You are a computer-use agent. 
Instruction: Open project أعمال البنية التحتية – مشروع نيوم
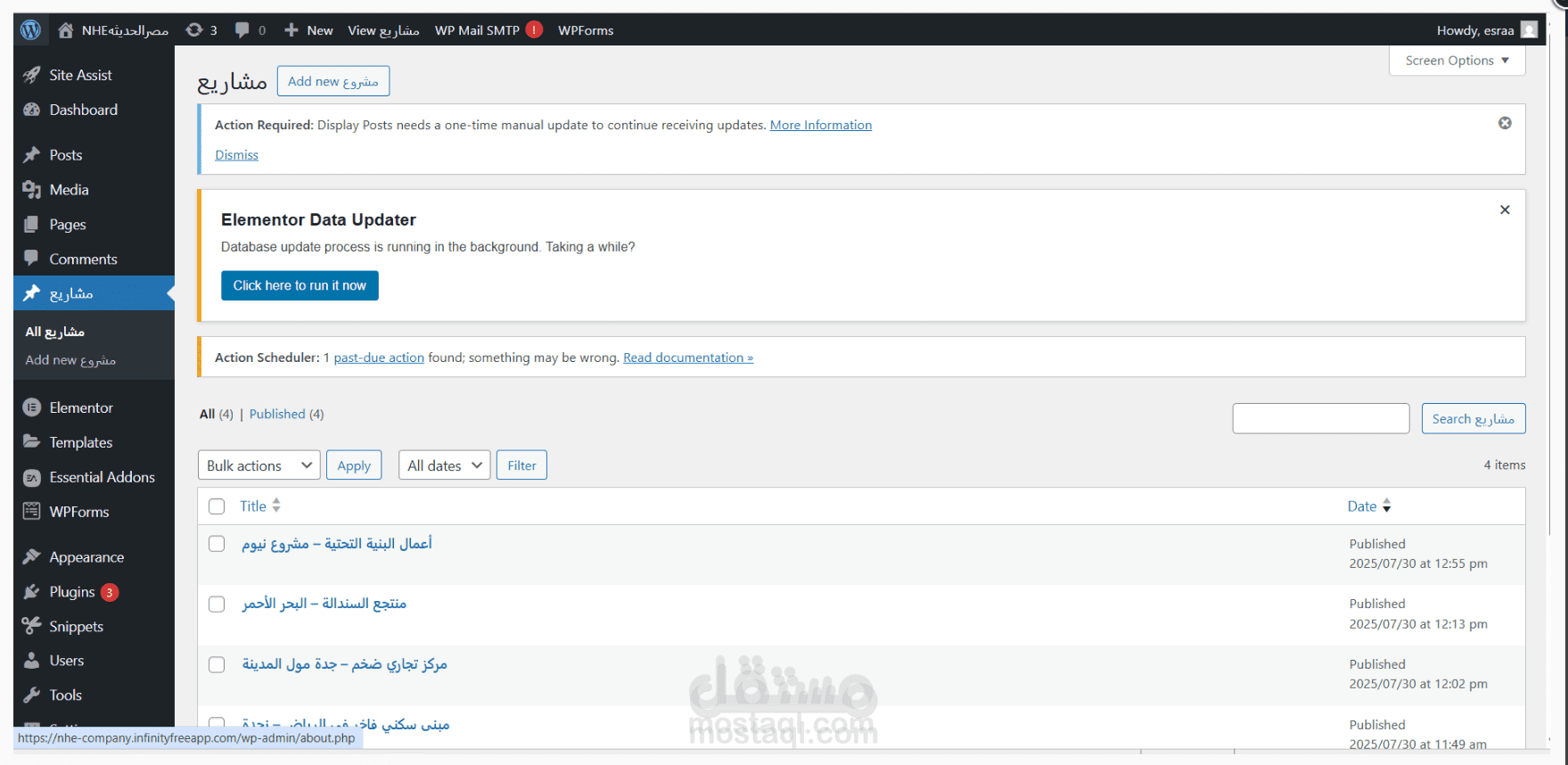(337, 543)
